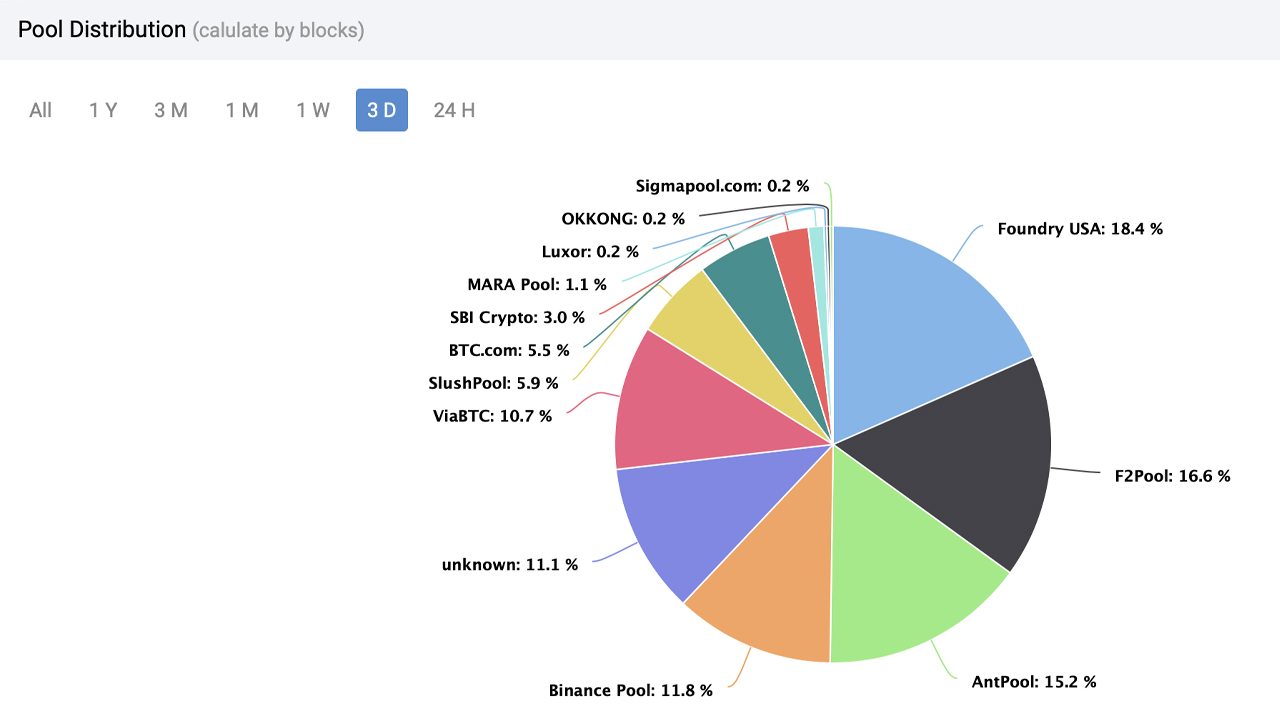
Task: Choose the 3 M range tab
Action: coord(171,110)
